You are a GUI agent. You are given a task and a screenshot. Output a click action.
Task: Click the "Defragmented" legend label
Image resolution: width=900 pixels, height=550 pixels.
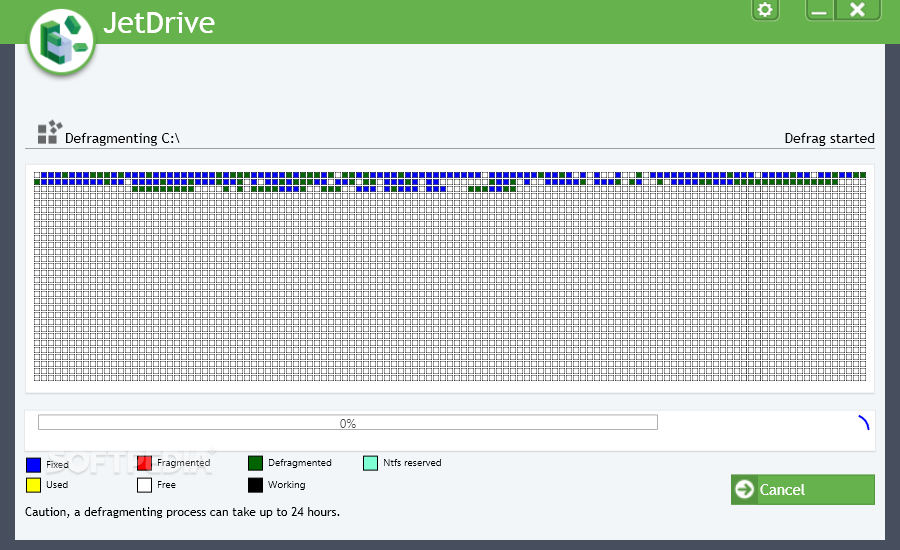pos(300,463)
